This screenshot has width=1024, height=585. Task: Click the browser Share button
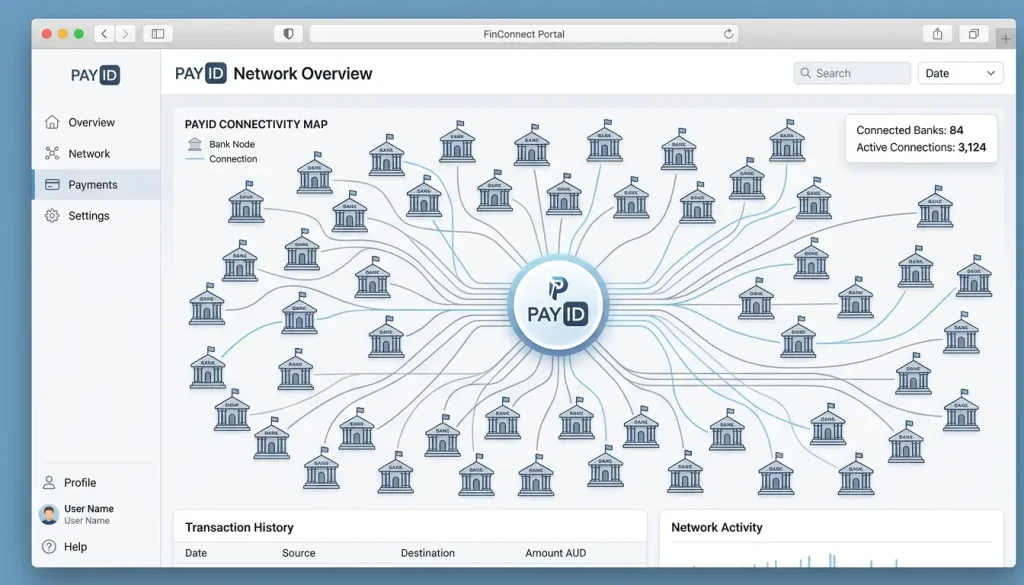pyautogui.click(x=937, y=34)
